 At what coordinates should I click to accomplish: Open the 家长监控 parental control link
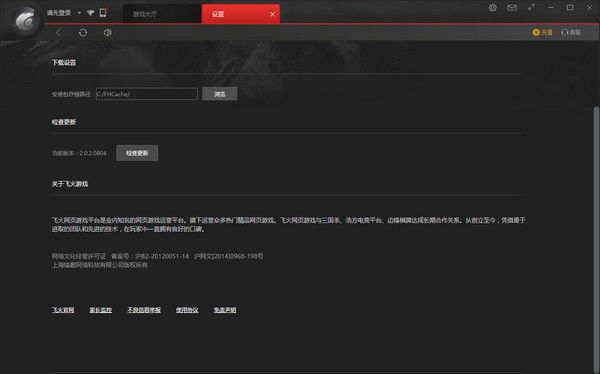pyautogui.click(x=101, y=310)
